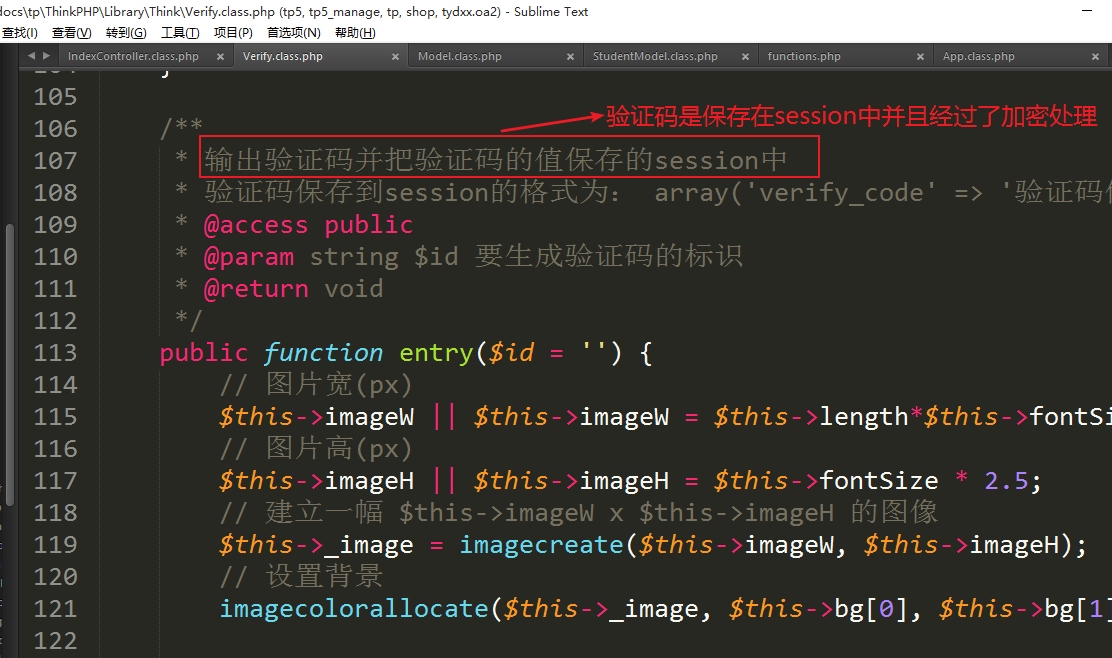The image size is (1112, 658).
Task: Open the 转到 (Goto) menu
Action: tap(125, 33)
